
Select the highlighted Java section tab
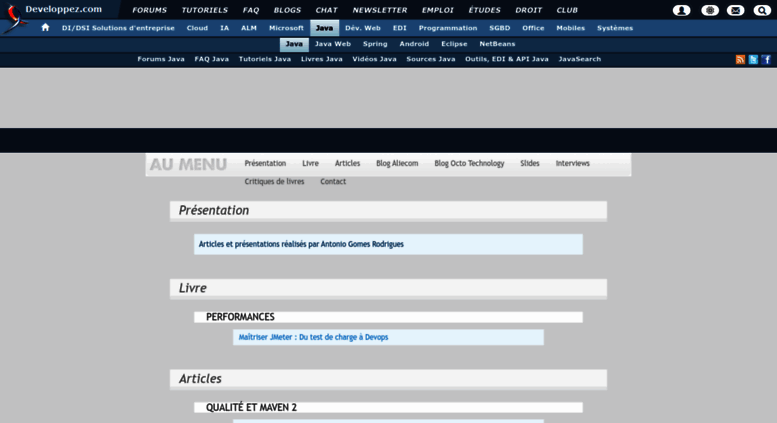[x=324, y=28]
